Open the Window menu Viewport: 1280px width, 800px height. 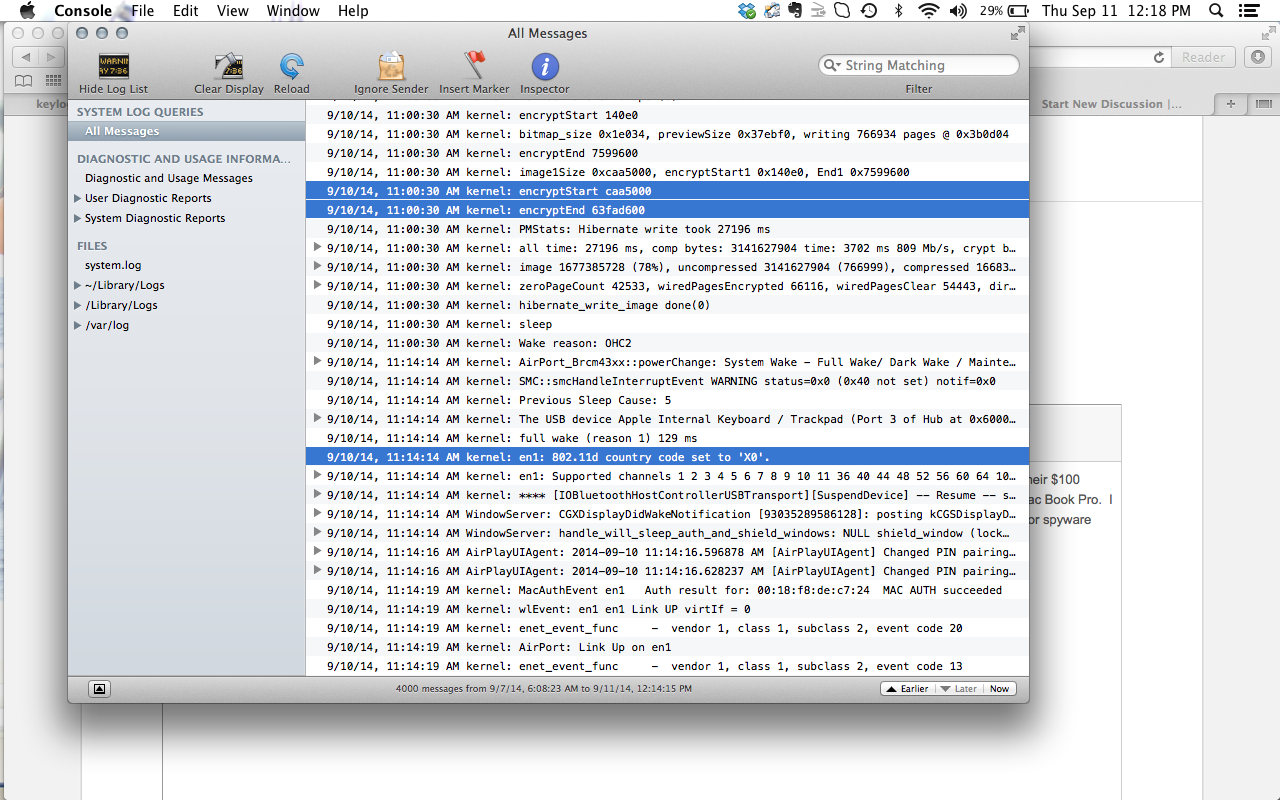click(293, 11)
